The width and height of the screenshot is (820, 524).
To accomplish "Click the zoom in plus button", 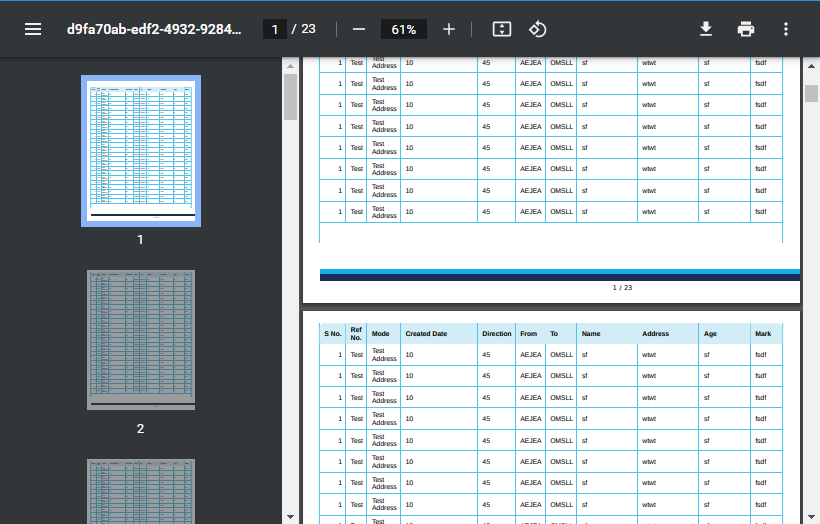I will (449, 29).
